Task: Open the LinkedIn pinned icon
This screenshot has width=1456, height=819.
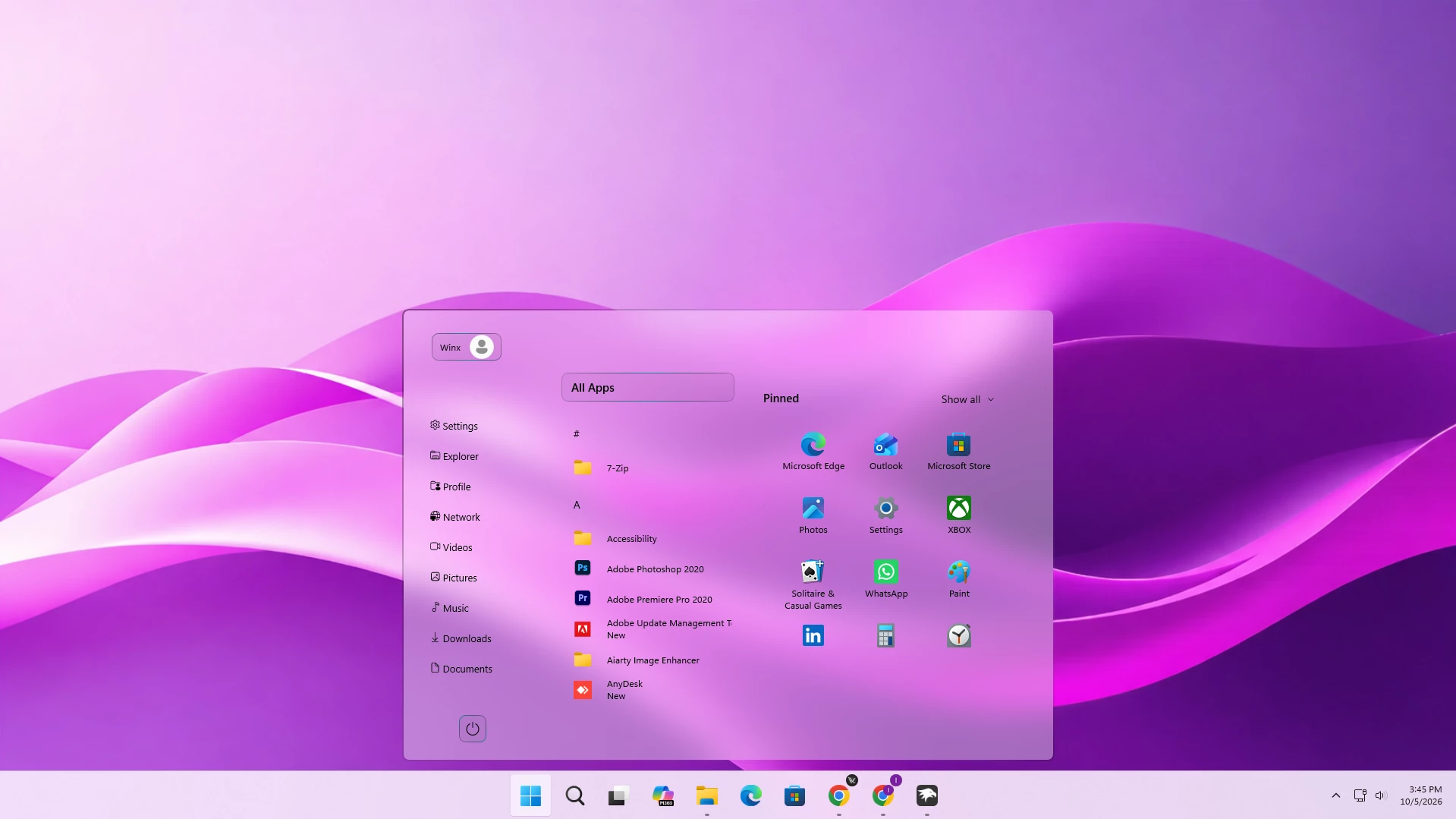Action: click(813, 635)
